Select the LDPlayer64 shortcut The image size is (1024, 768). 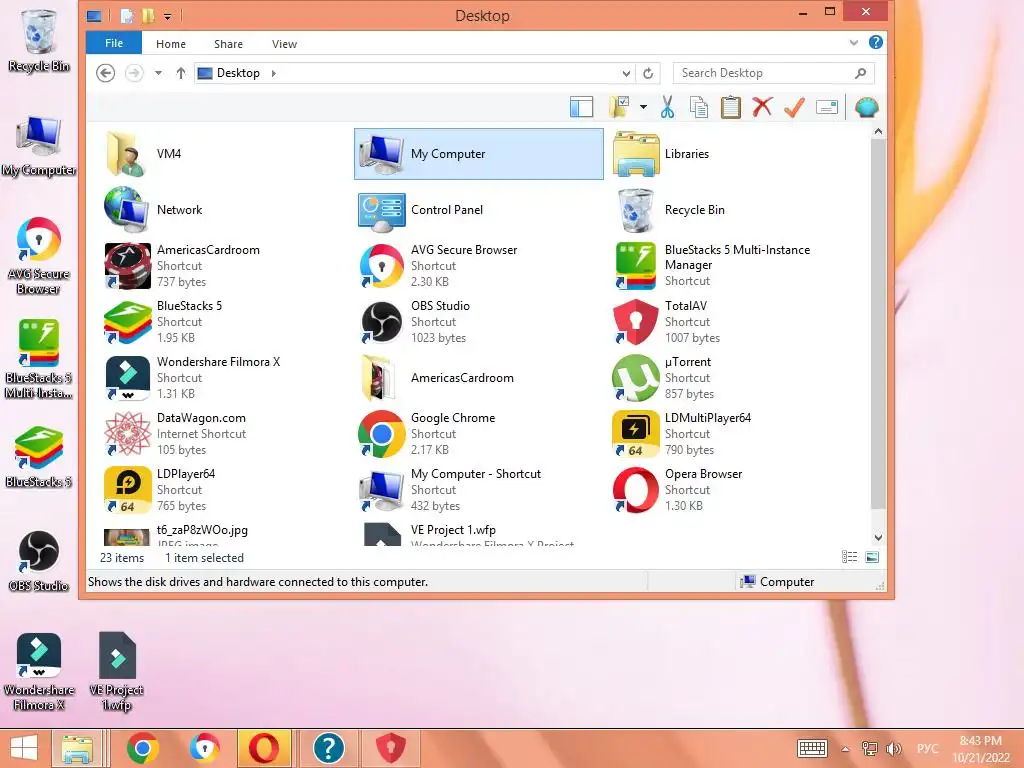pos(224,490)
